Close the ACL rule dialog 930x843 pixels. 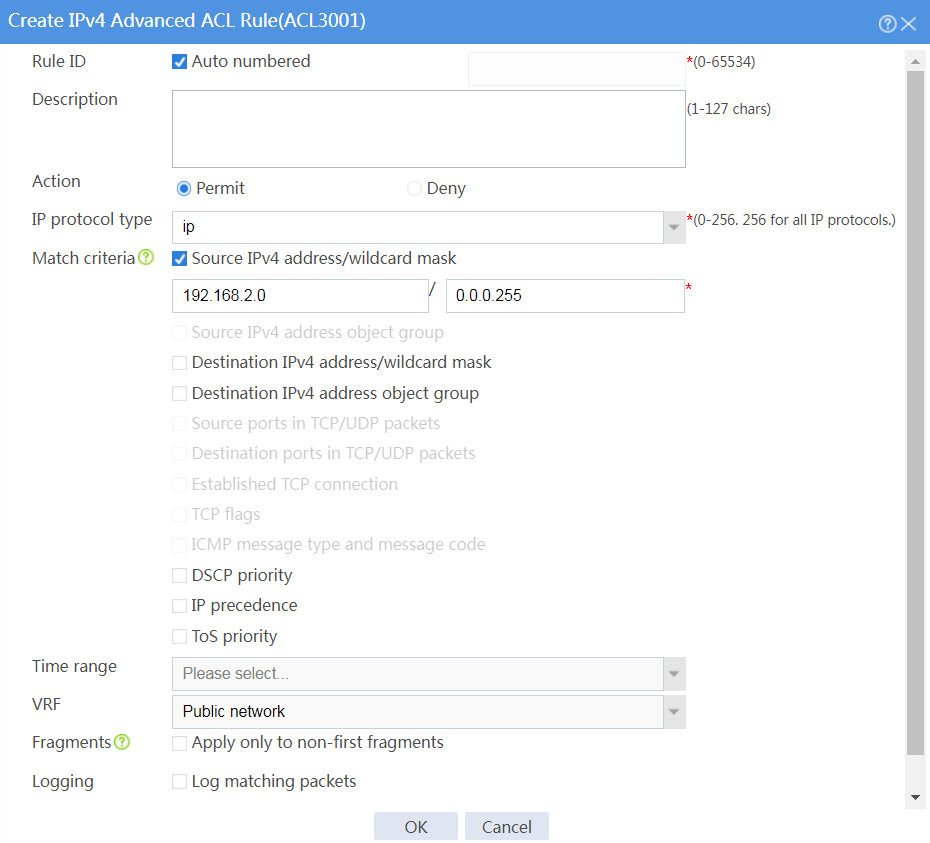tap(909, 24)
